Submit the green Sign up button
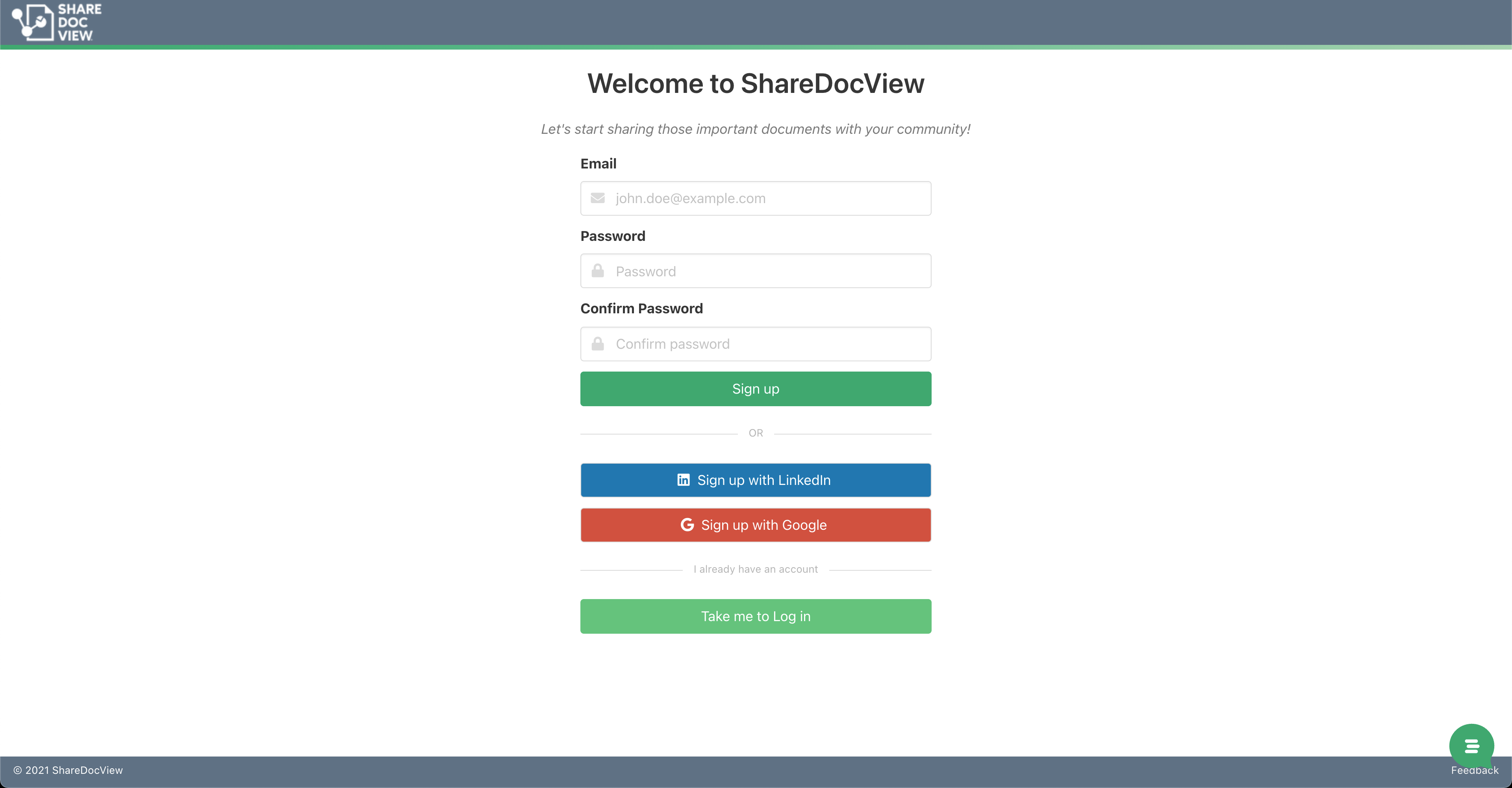 pyautogui.click(x=756, y=388)
